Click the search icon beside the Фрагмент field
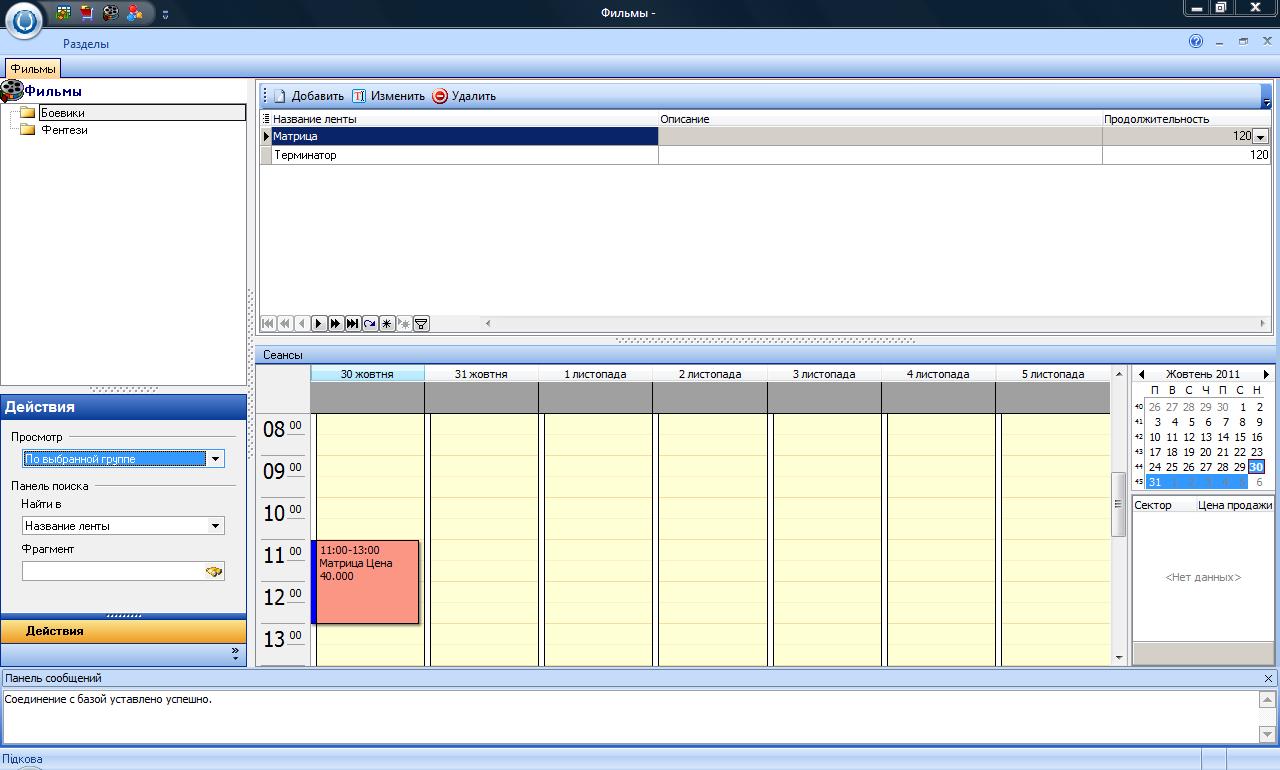Screen dimensions: 1280x770 [x=213, y=571]
